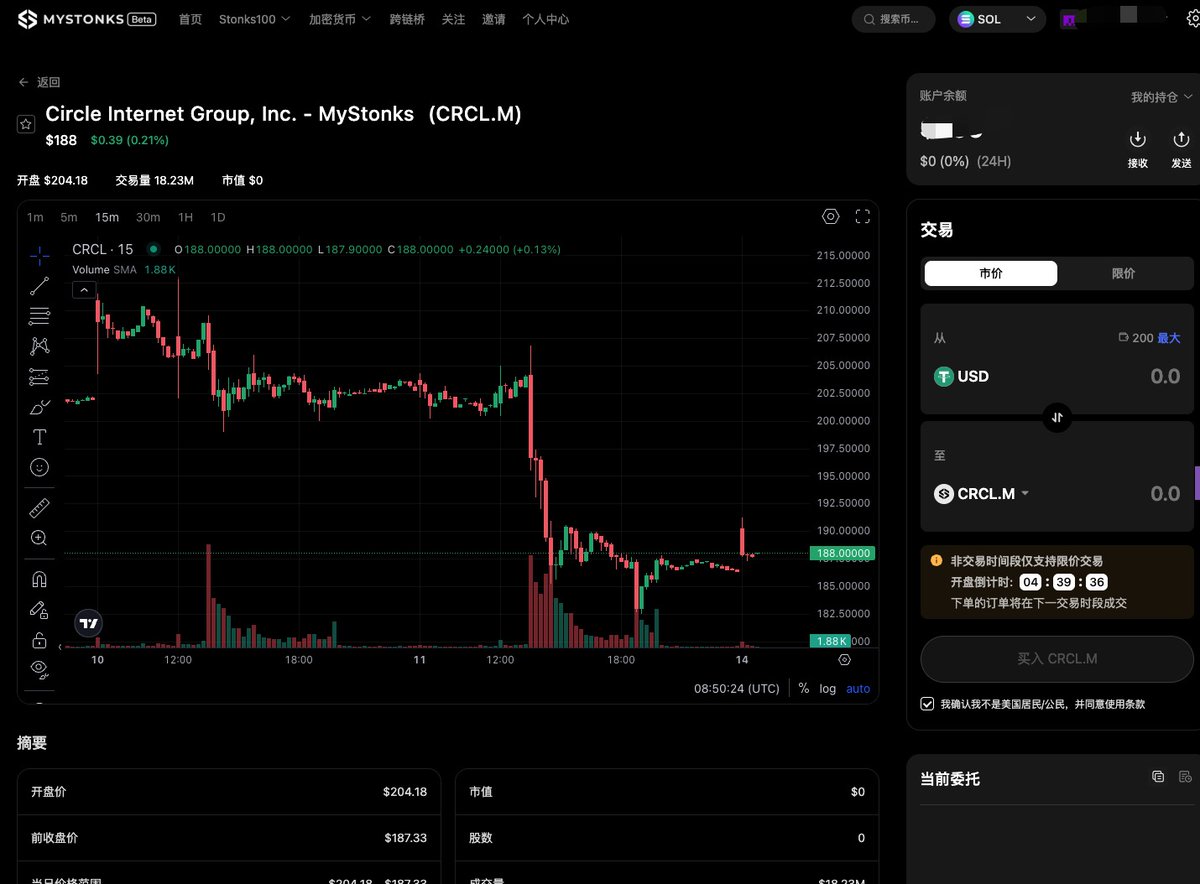Viewport: 1200px width, 884px height.
Task: Go to 首页 home page
Action: [190, 19]
